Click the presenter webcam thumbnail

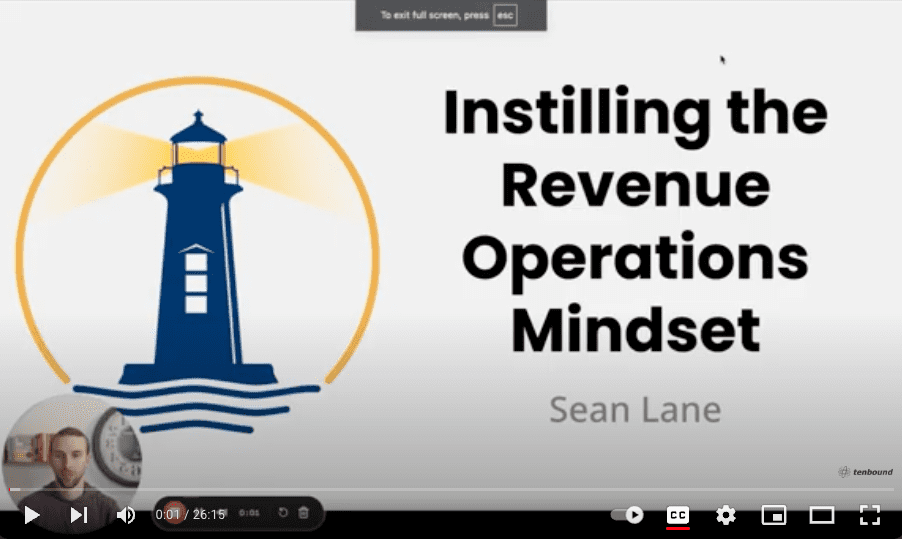(70, 455)
